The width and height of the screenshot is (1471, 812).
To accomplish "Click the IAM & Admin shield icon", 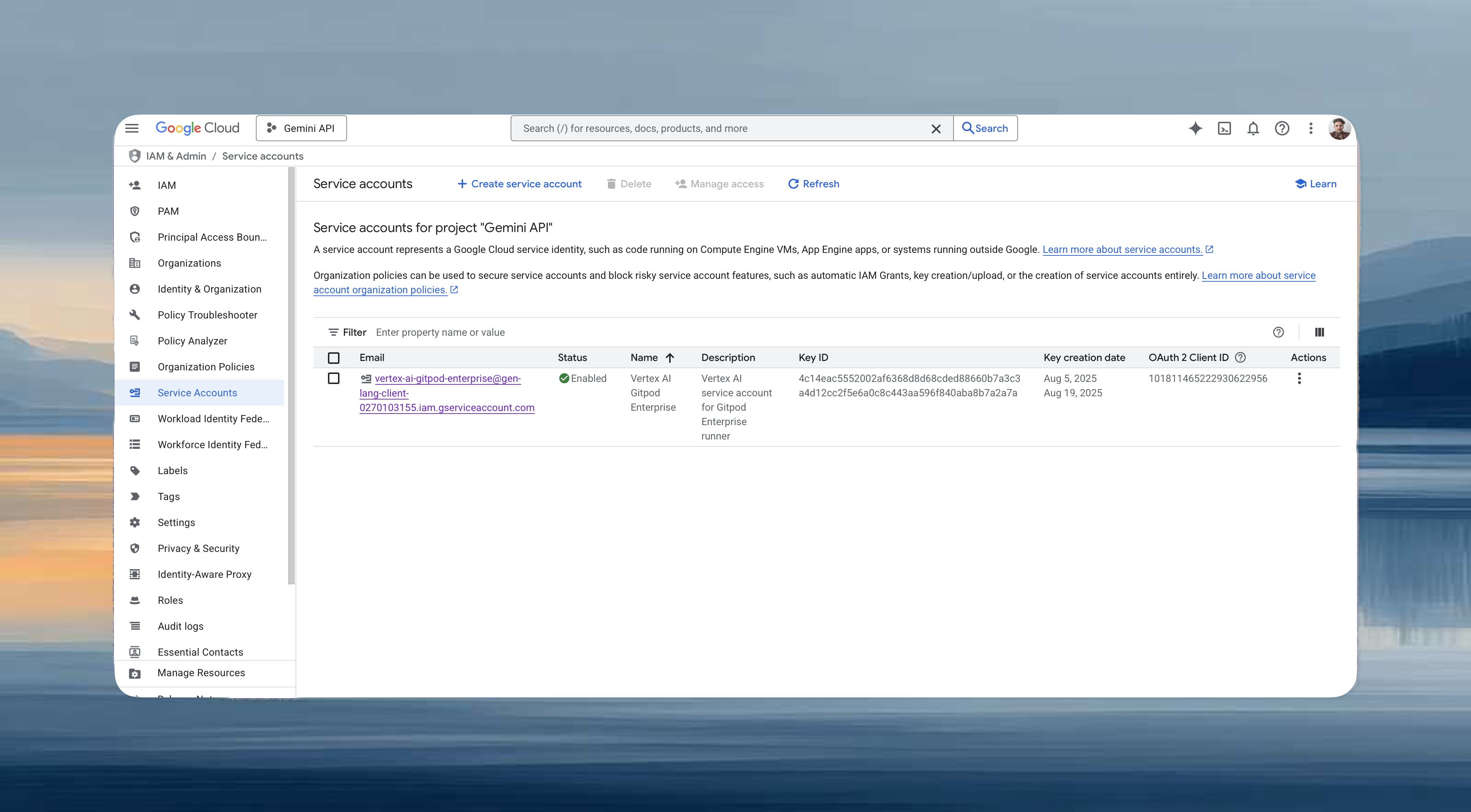I will [x=135, y=155].
